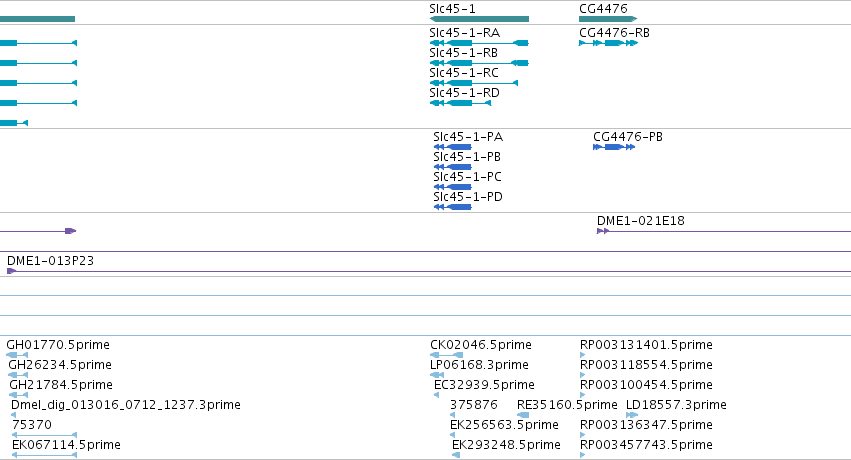
Task: Select EST RP003457743.5prime
Action: 583,455
